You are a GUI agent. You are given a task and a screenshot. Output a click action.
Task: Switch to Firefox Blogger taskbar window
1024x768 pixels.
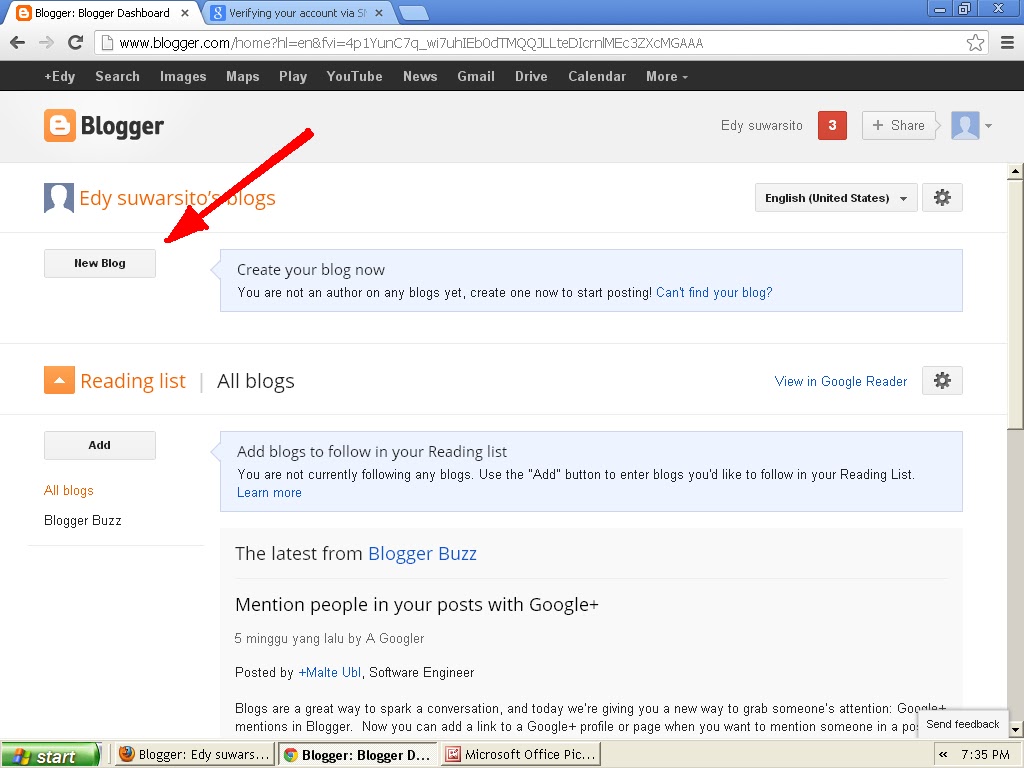195,755
